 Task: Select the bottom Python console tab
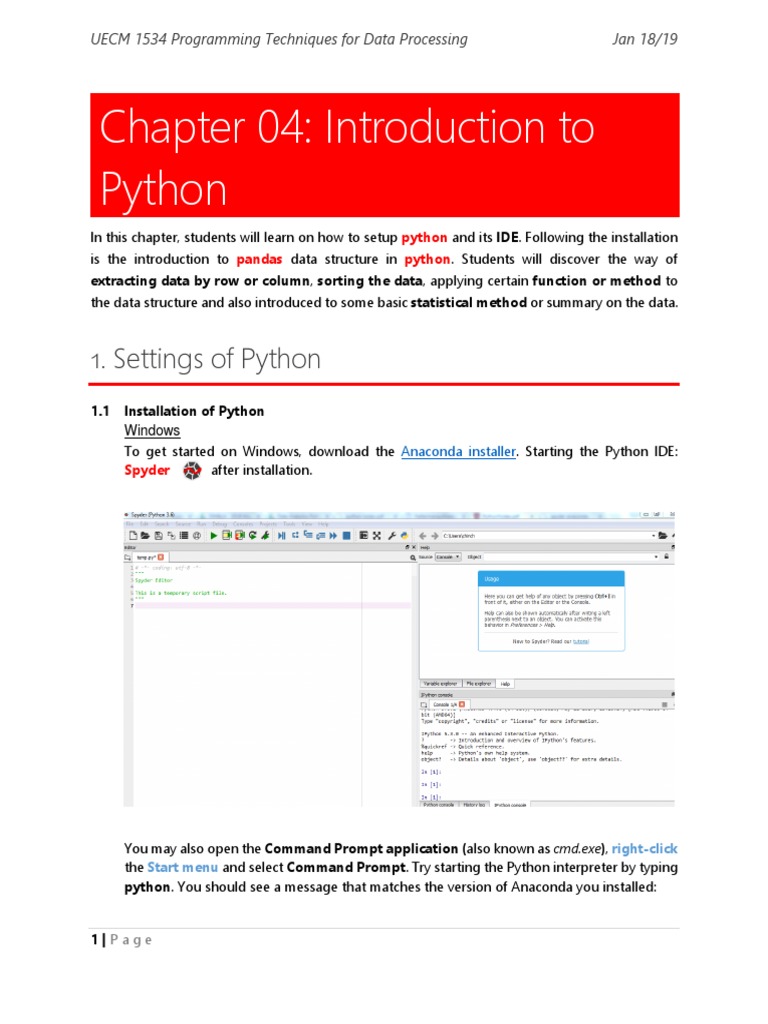438,805
